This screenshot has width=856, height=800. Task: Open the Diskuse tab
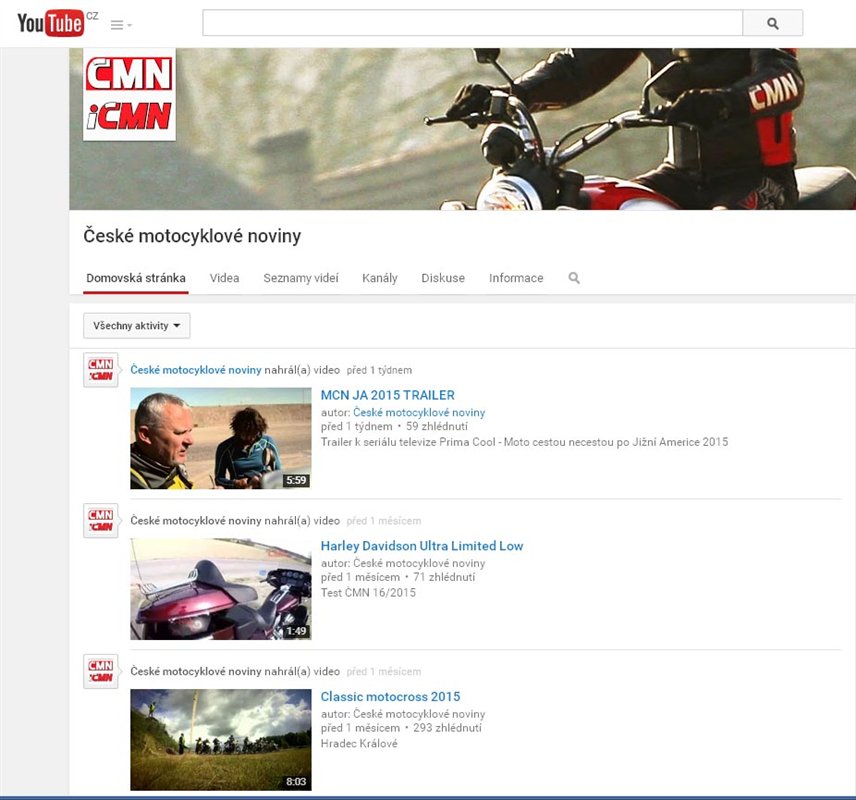pos(443,278)
